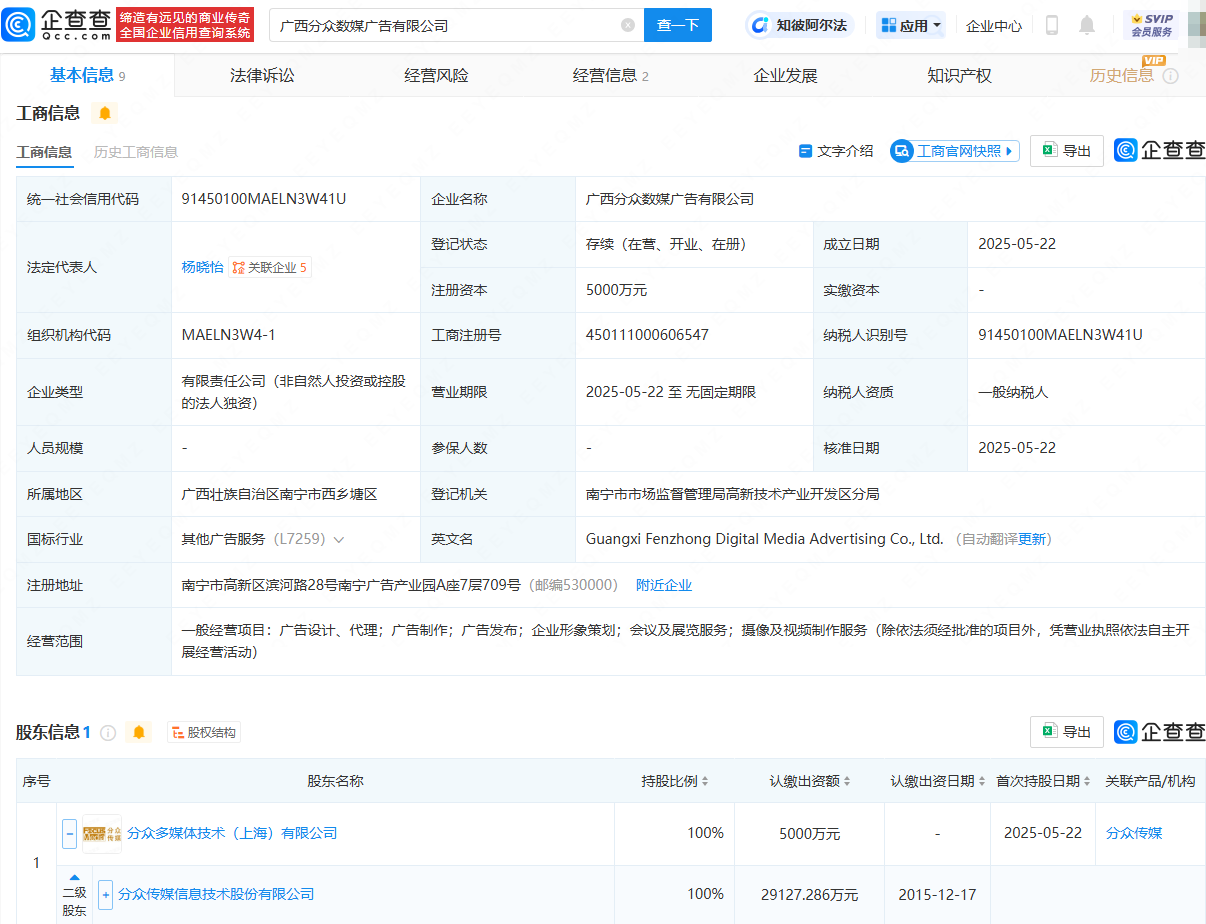The height and width of the screenshot is (924, 1206).
Task: Open 历史信息 VIP tab
Action: point(1122,75)
